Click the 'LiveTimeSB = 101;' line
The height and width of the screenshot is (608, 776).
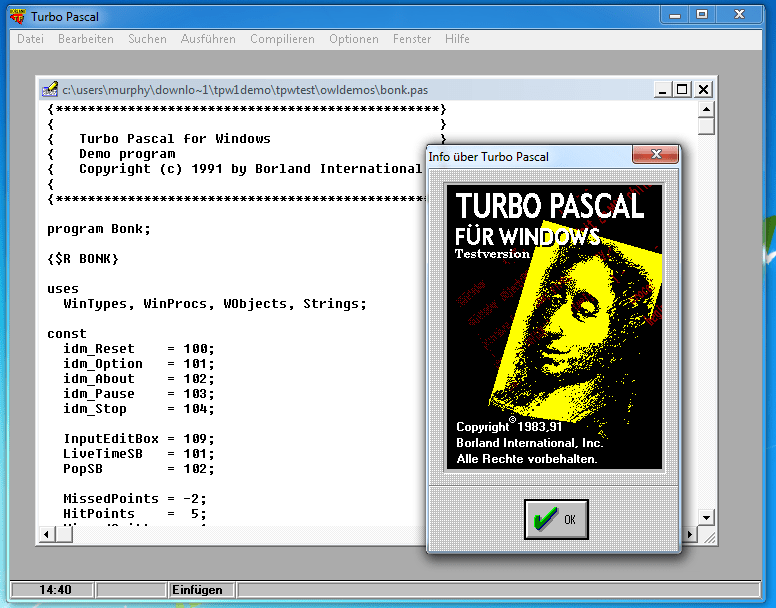(139, 454)
